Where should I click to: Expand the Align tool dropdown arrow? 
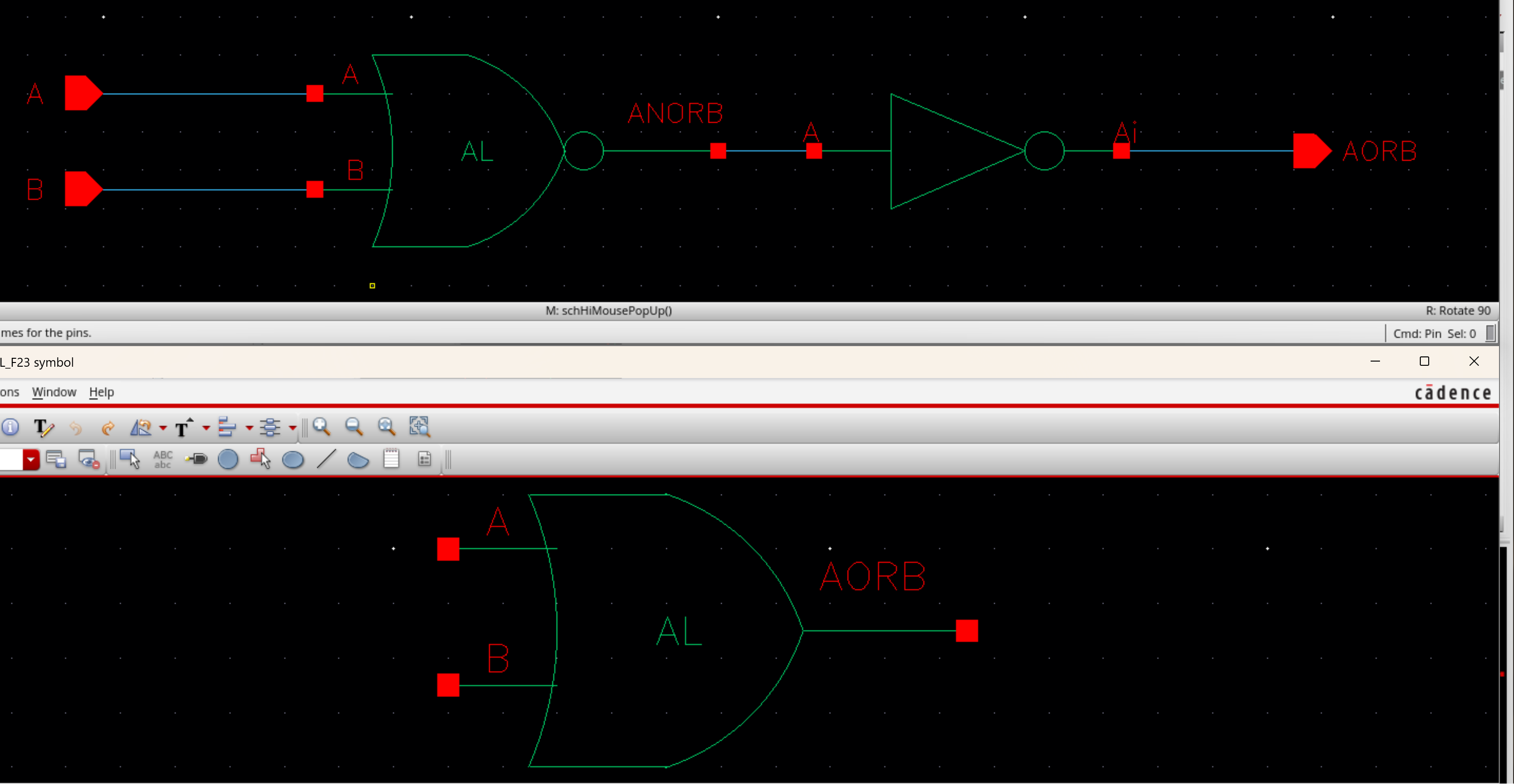point(249,428)
